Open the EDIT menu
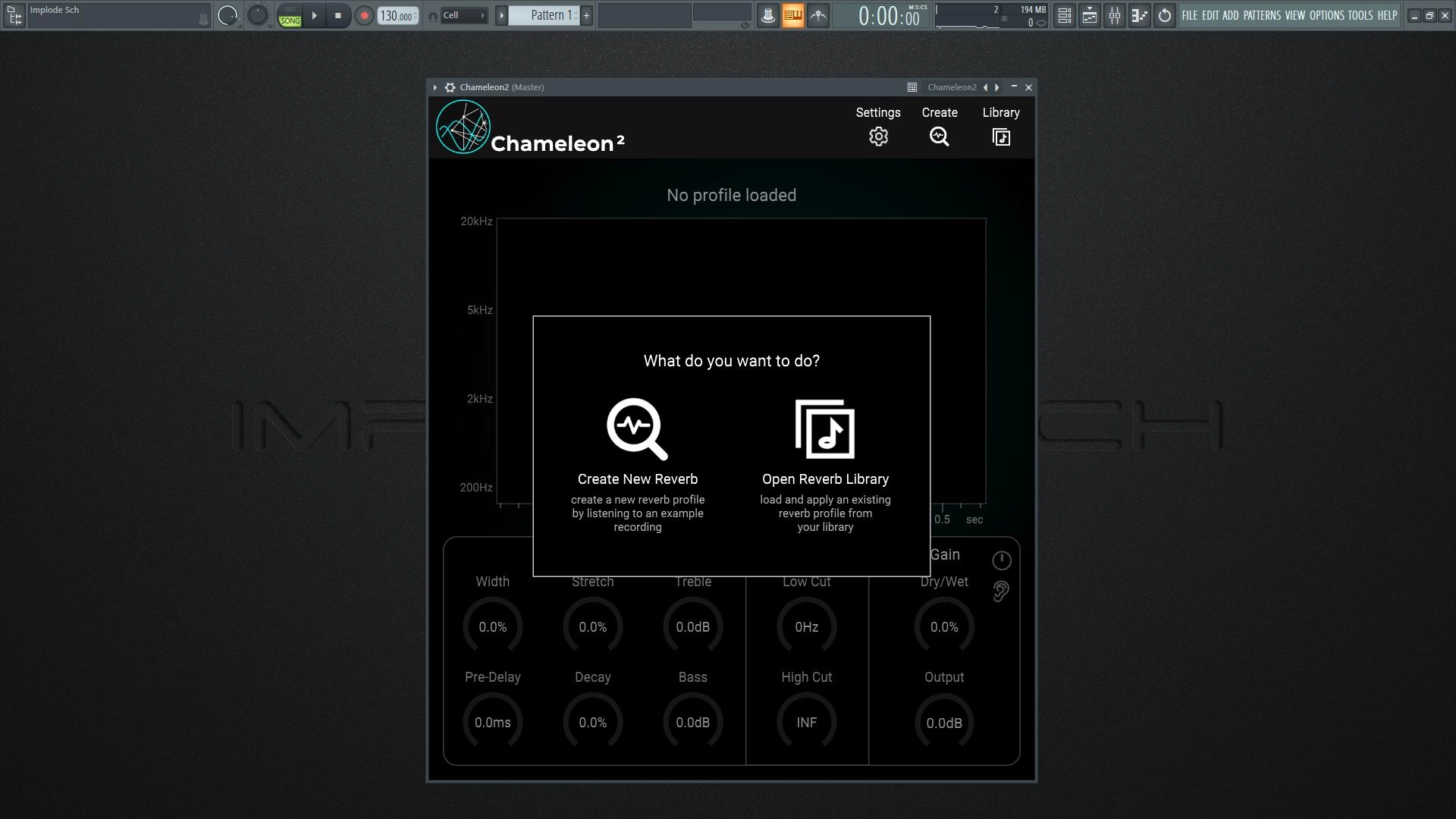 pyautogui.click(x=1210, y=15)
